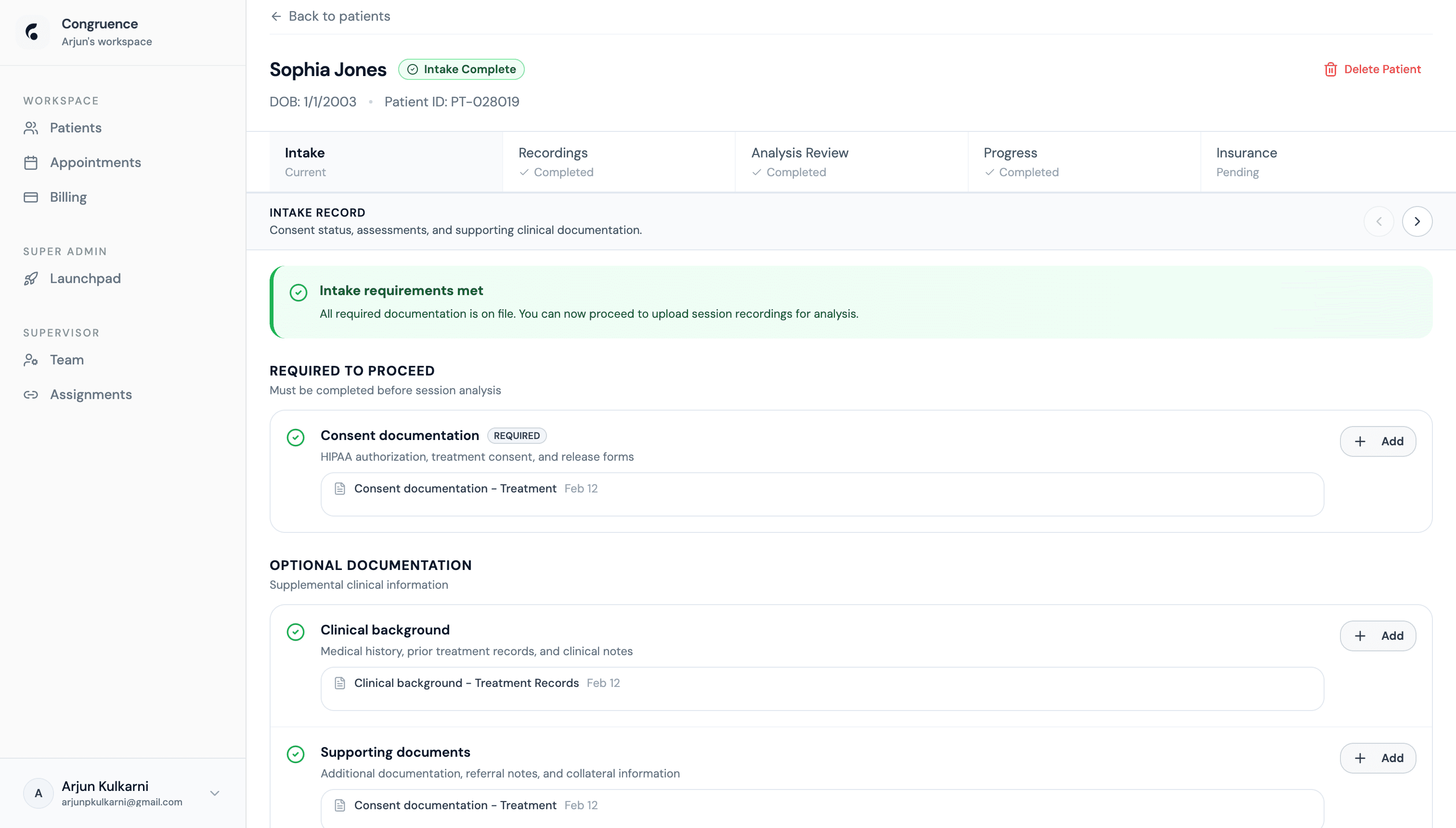Viewport: 1456px width, 828px height.
Task: Click the Clinical background green check circle
Action: pyautogui.click(x=296, y=632)
